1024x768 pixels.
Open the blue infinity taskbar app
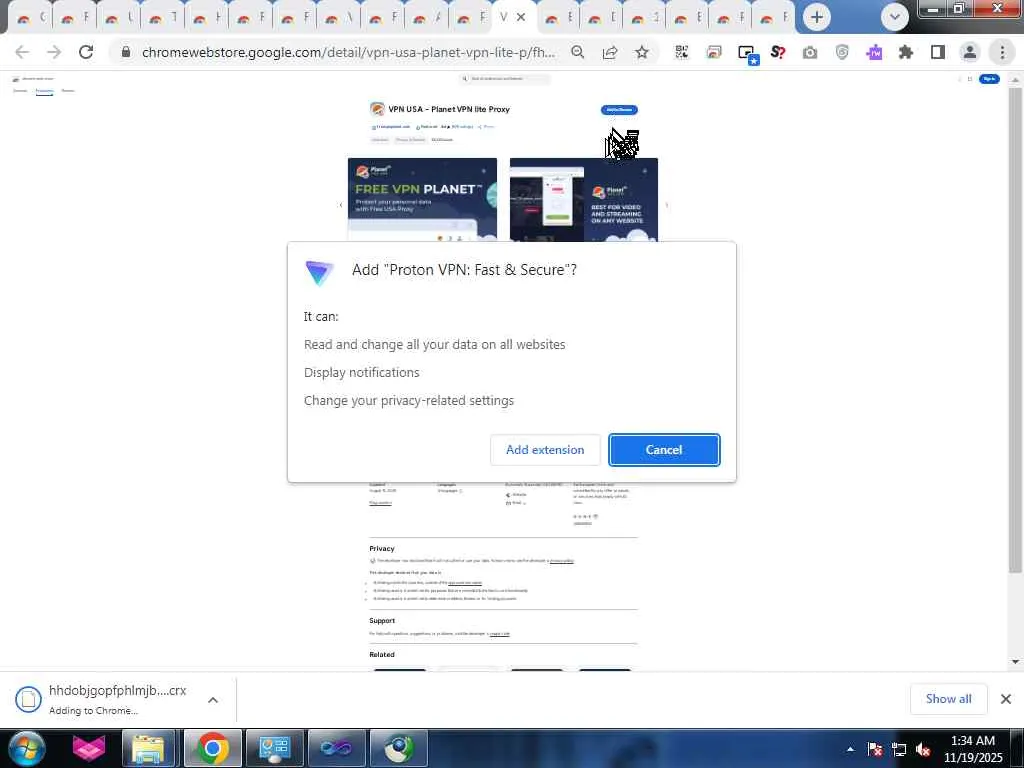pyautogui.click(x=336, y=748)
